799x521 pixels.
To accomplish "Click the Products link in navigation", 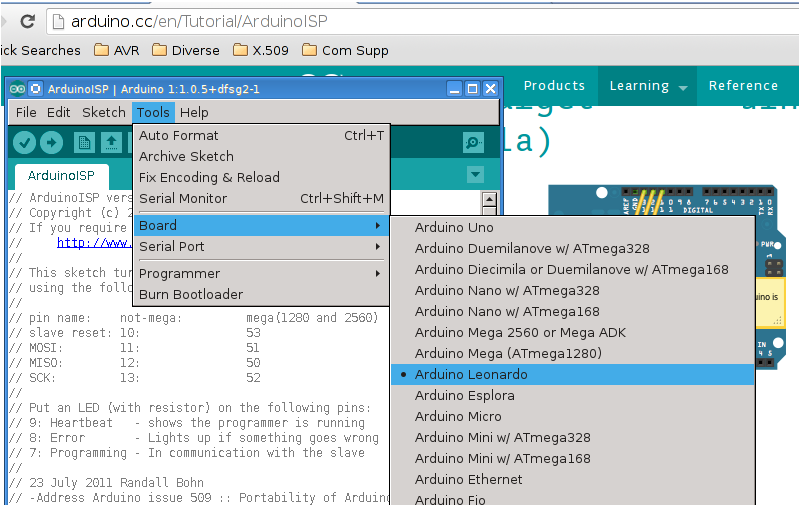I will [554, 86].
